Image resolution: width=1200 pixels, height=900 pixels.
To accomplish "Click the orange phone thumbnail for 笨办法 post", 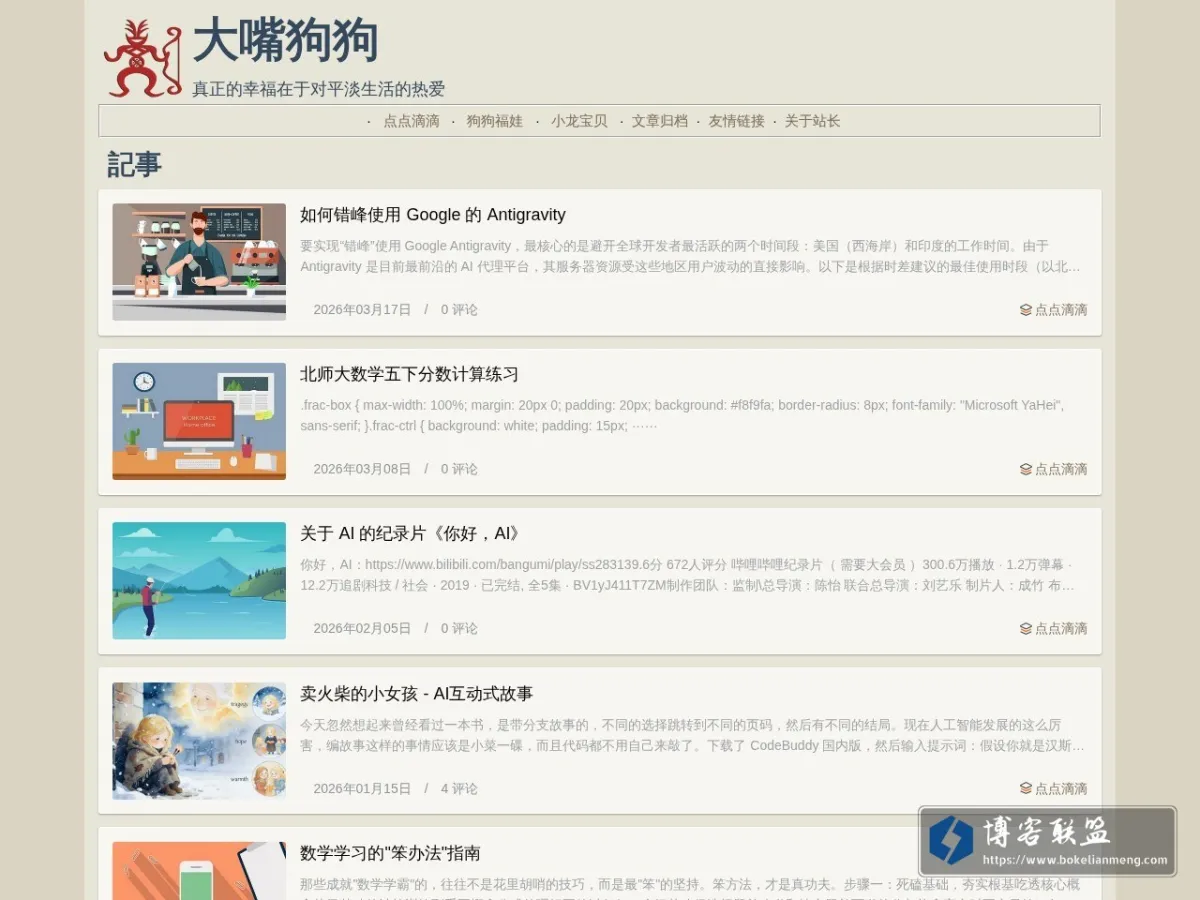I will [x=199, y=871].
